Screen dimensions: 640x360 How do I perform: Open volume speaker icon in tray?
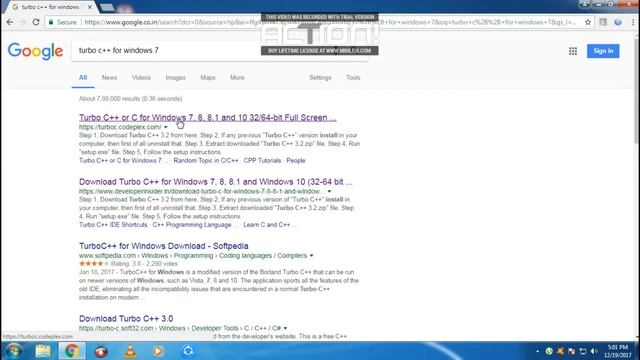[594, 351]
